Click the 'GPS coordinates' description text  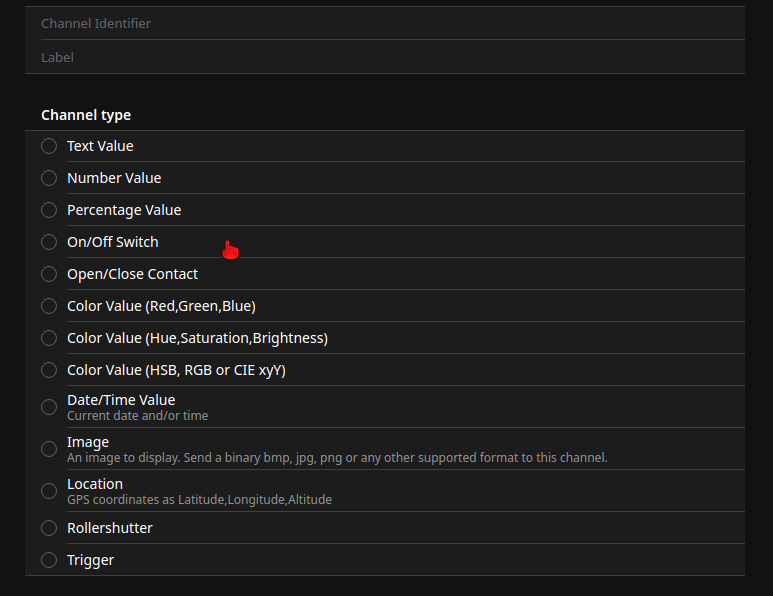[199, 500]
